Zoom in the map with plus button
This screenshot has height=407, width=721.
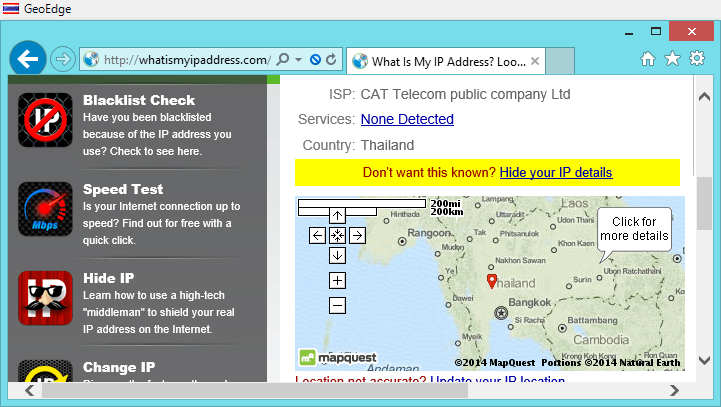[338, 280]
